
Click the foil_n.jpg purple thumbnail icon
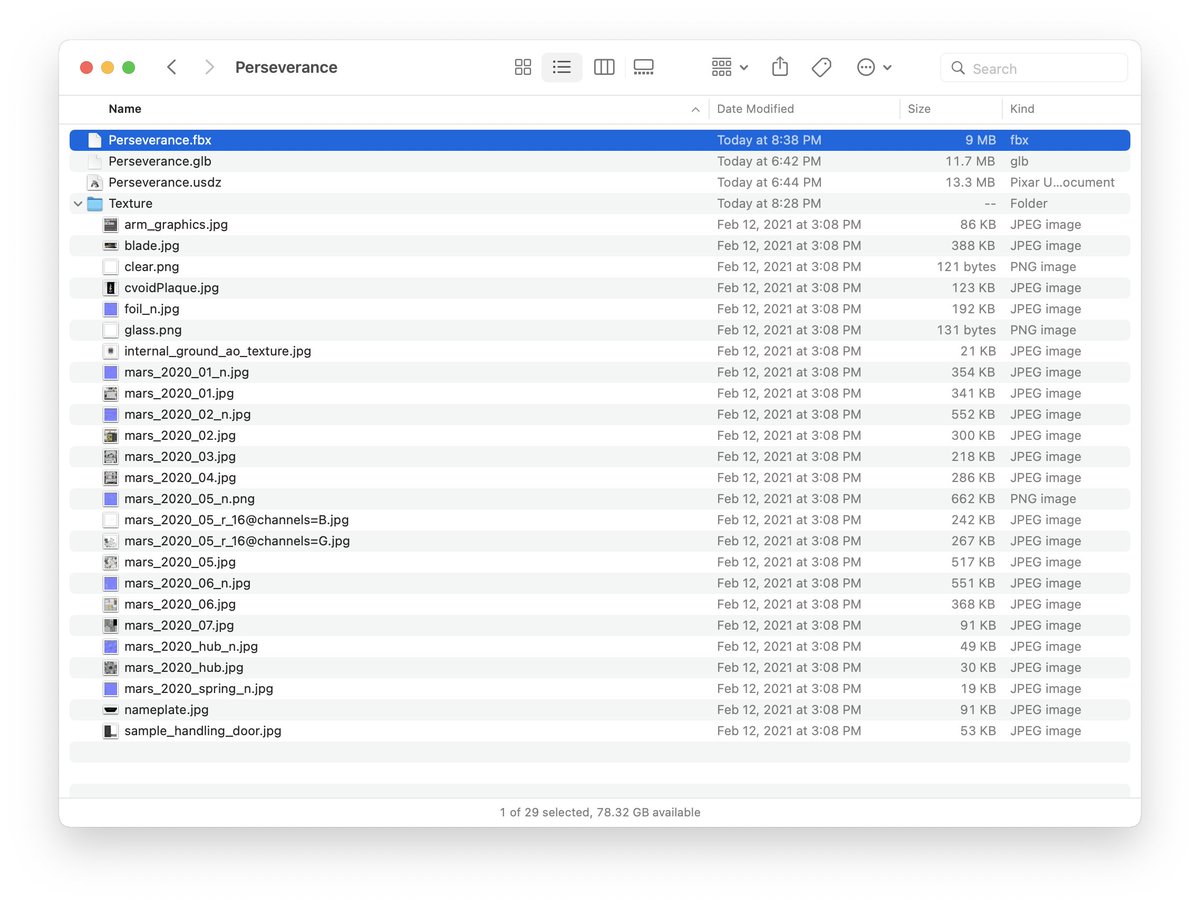coord(111,309)
